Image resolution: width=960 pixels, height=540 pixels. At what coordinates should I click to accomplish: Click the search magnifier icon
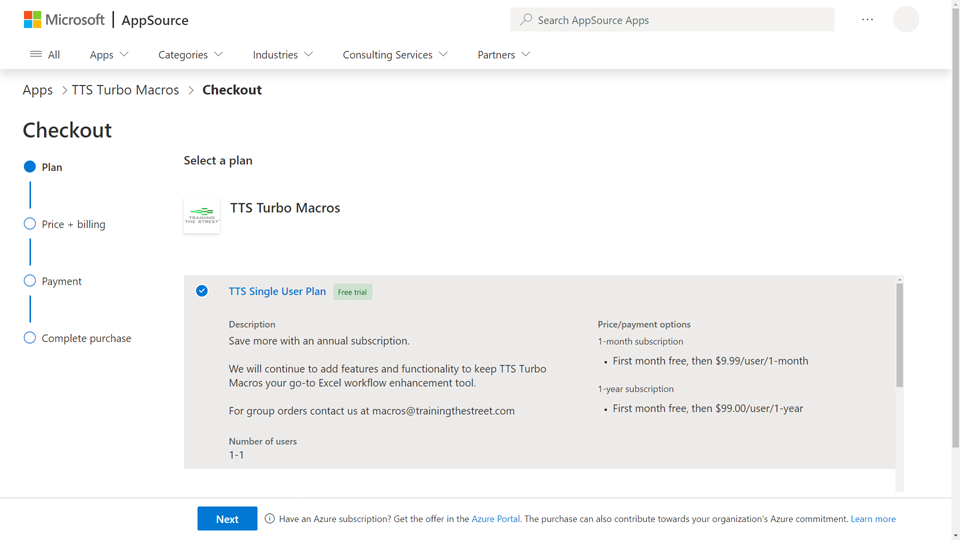[526, 20]
